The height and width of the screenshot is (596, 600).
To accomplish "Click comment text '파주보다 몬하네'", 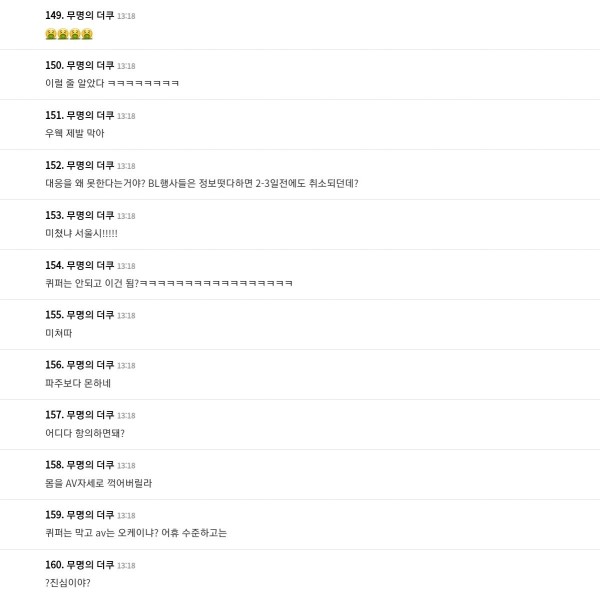I will (x=78, y=383).
